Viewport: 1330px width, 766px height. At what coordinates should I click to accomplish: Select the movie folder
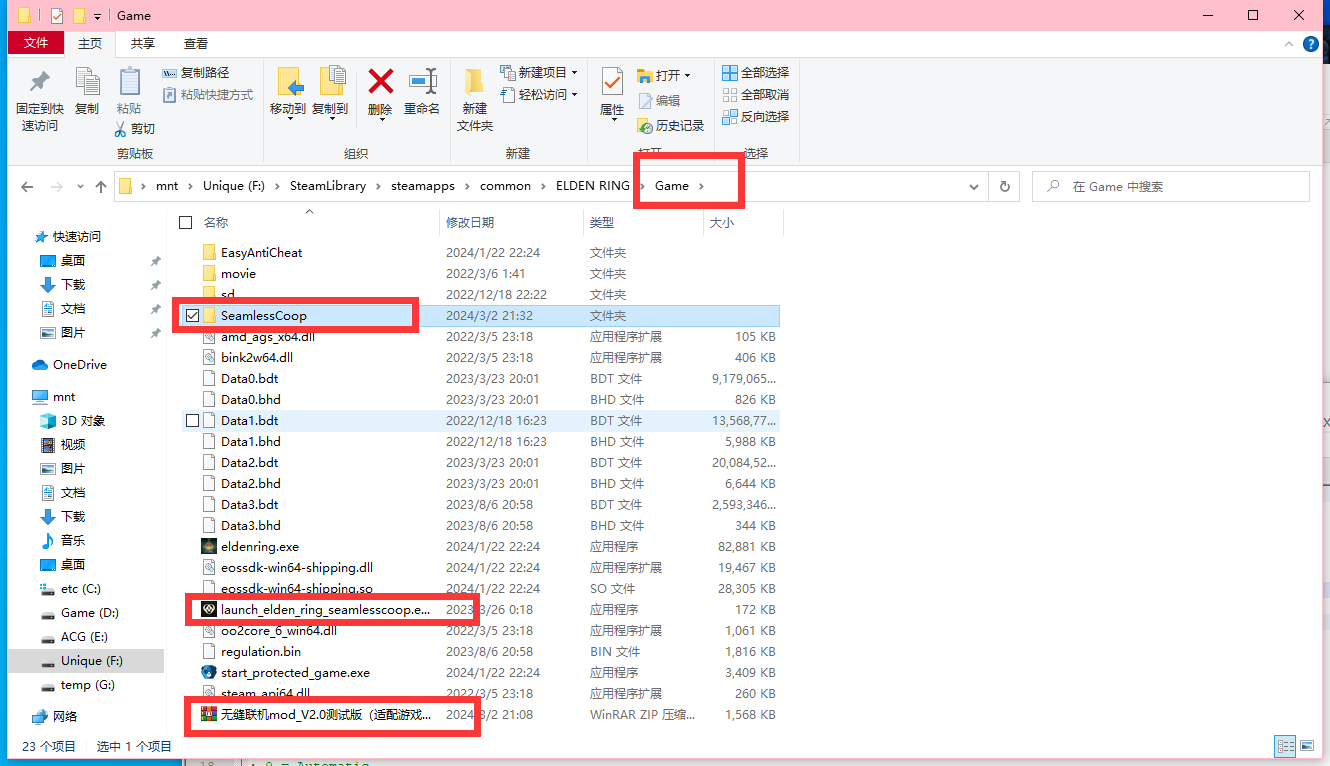tap(238, 274)
